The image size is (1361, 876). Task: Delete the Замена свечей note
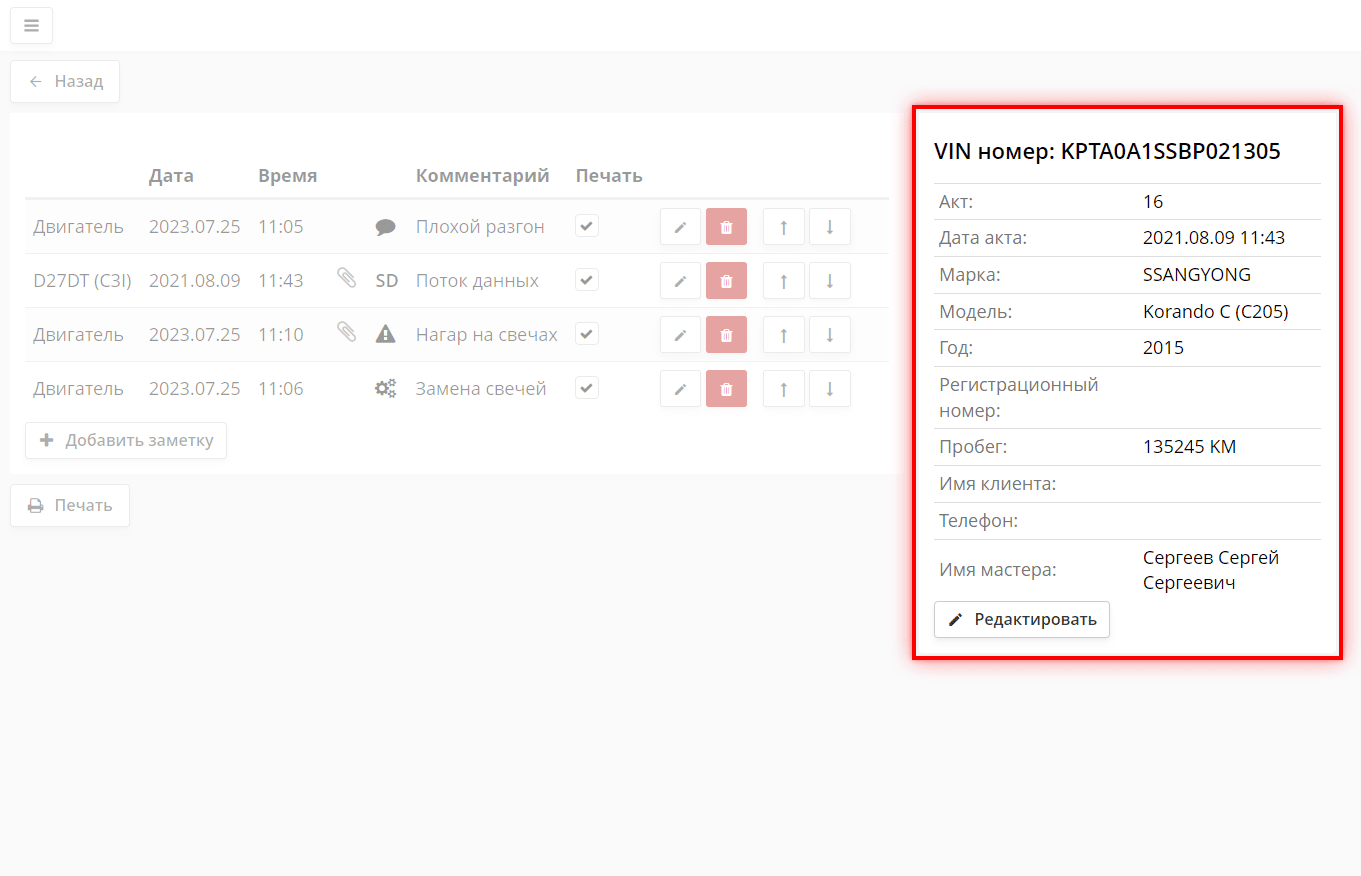click(726, 389)
